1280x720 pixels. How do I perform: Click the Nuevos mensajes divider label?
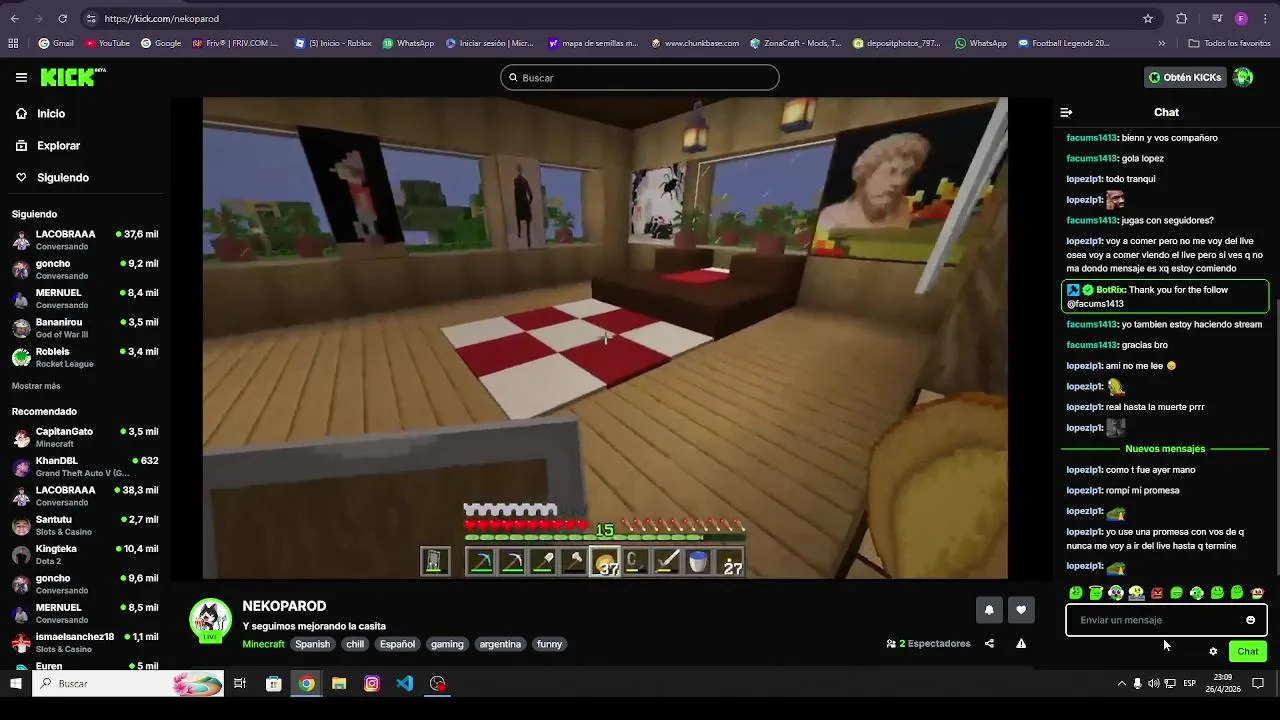1165,449
